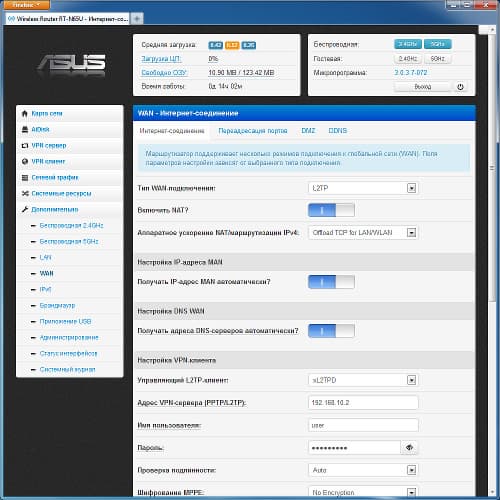This screenshot has height=500, width=500.
Task: Click the page vertical scrollbar
Action: 492,167
